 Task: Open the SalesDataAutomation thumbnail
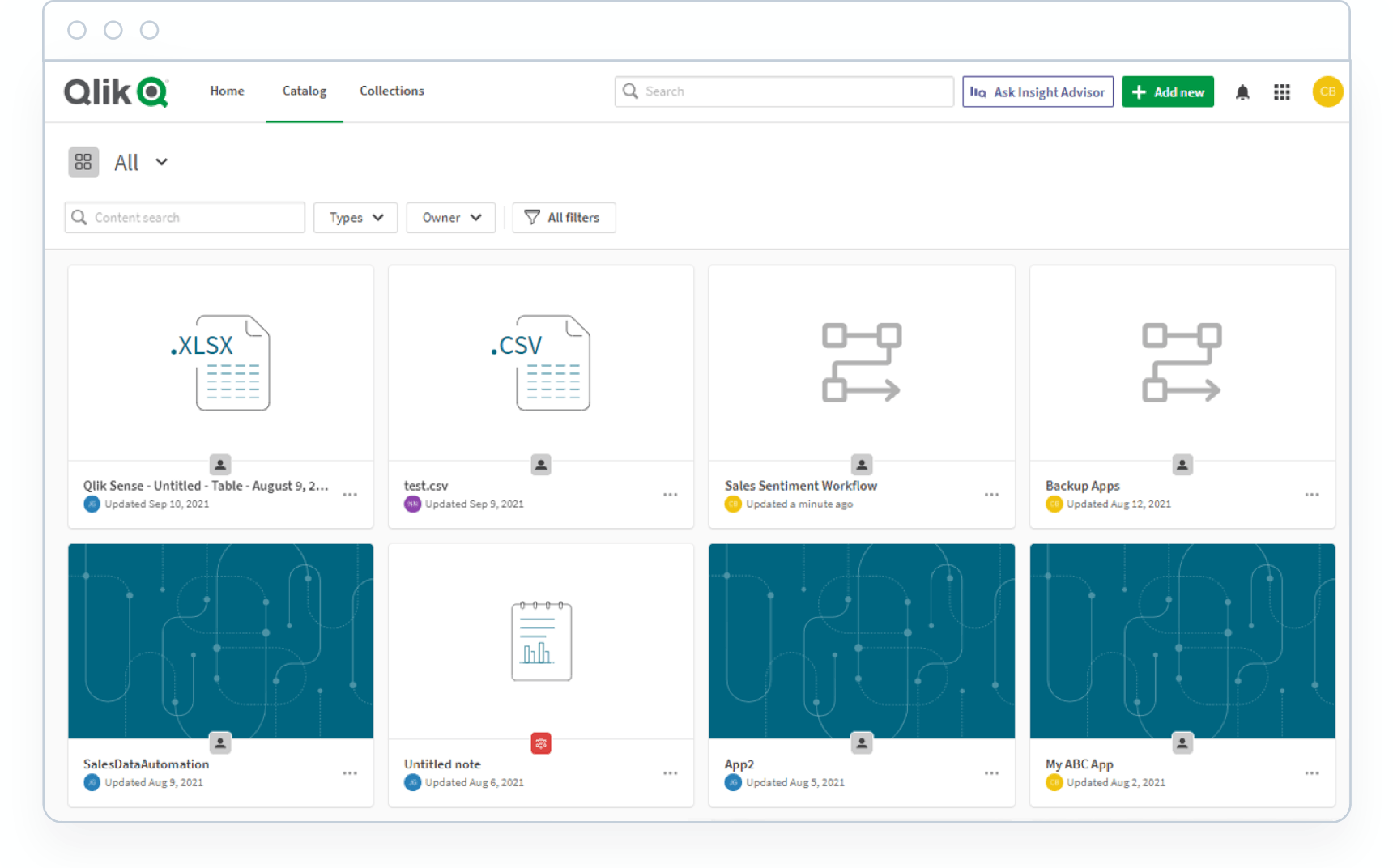(220, 641)
